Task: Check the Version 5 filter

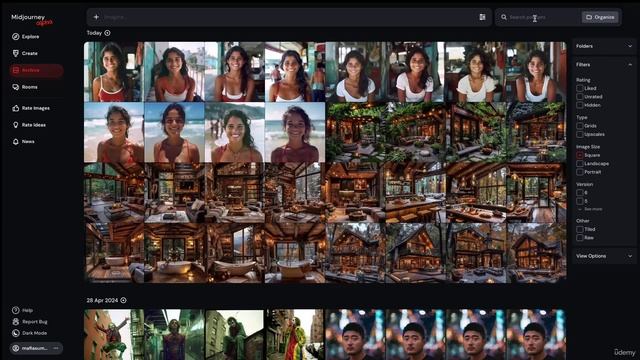Action: coord(580,201)
